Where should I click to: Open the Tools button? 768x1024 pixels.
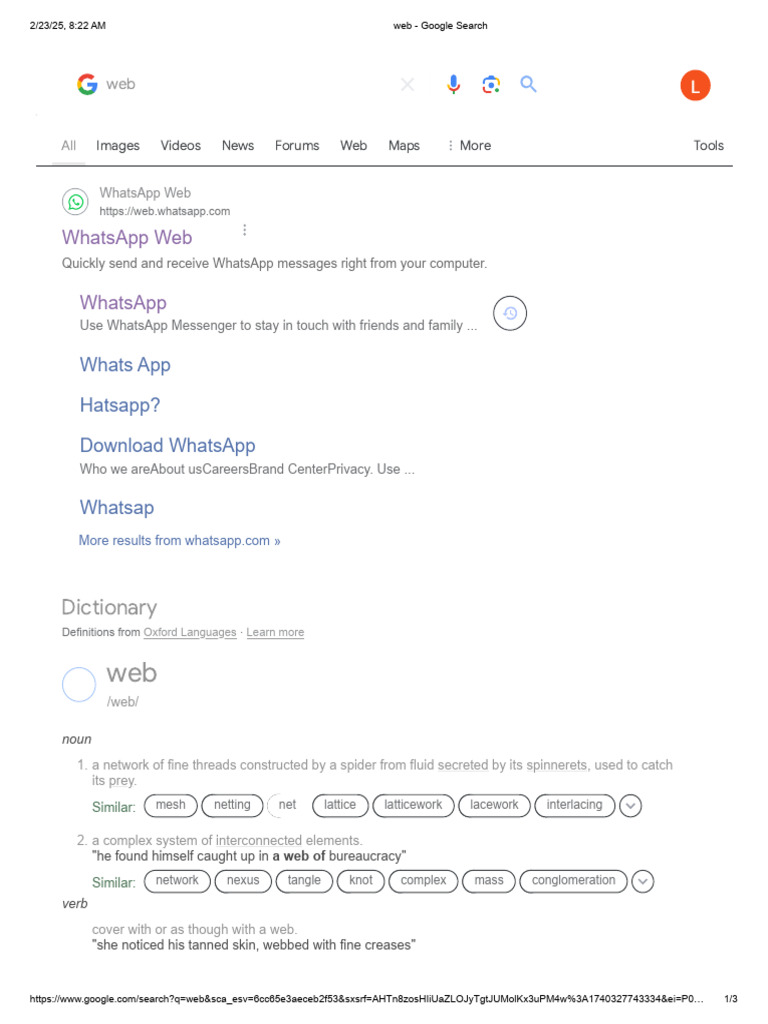[708, 146]
